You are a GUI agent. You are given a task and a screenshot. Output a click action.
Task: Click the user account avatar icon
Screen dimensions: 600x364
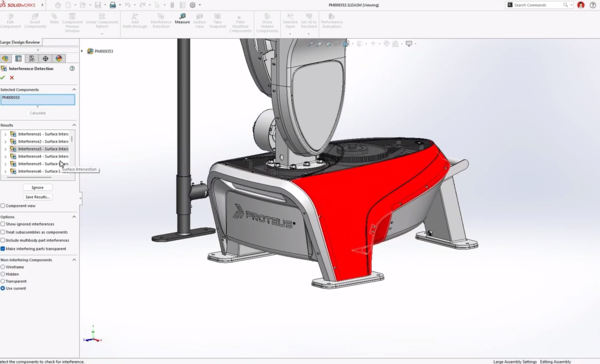coord(581,5)
